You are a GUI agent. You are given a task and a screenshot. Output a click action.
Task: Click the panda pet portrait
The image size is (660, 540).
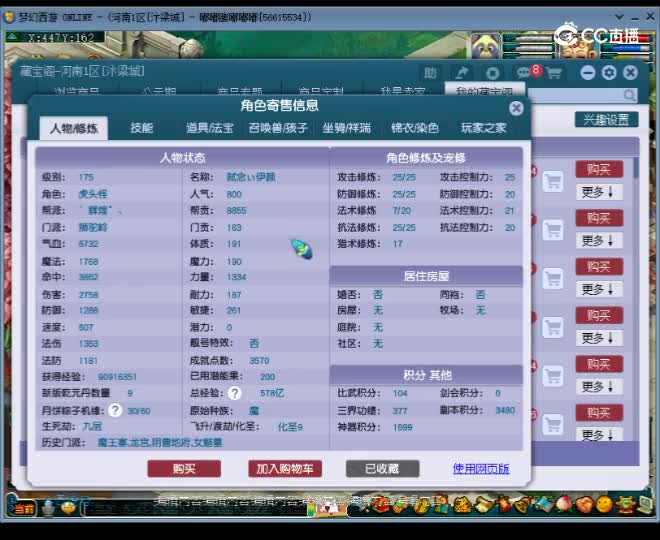coord(485,45)
